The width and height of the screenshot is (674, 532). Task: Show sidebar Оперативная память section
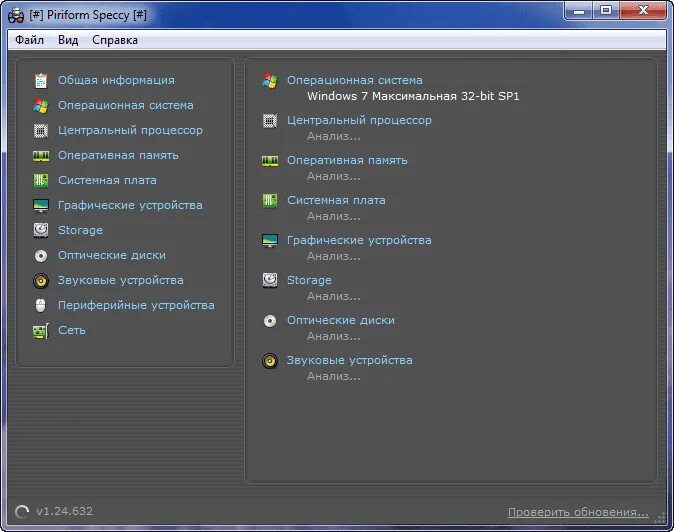pyautogui.click(x=118, y=155)
